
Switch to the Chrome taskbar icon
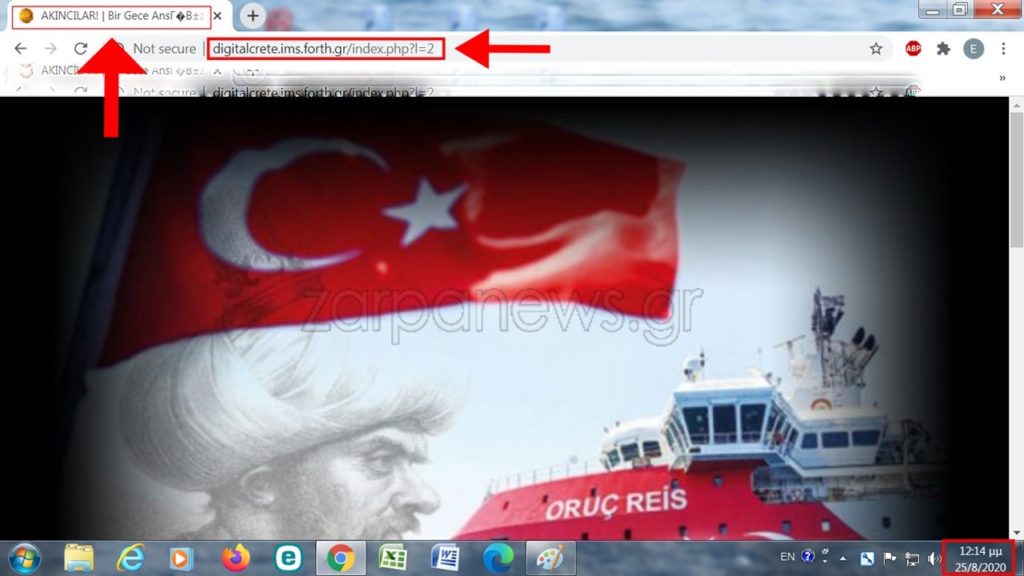(x=340, y=558)
